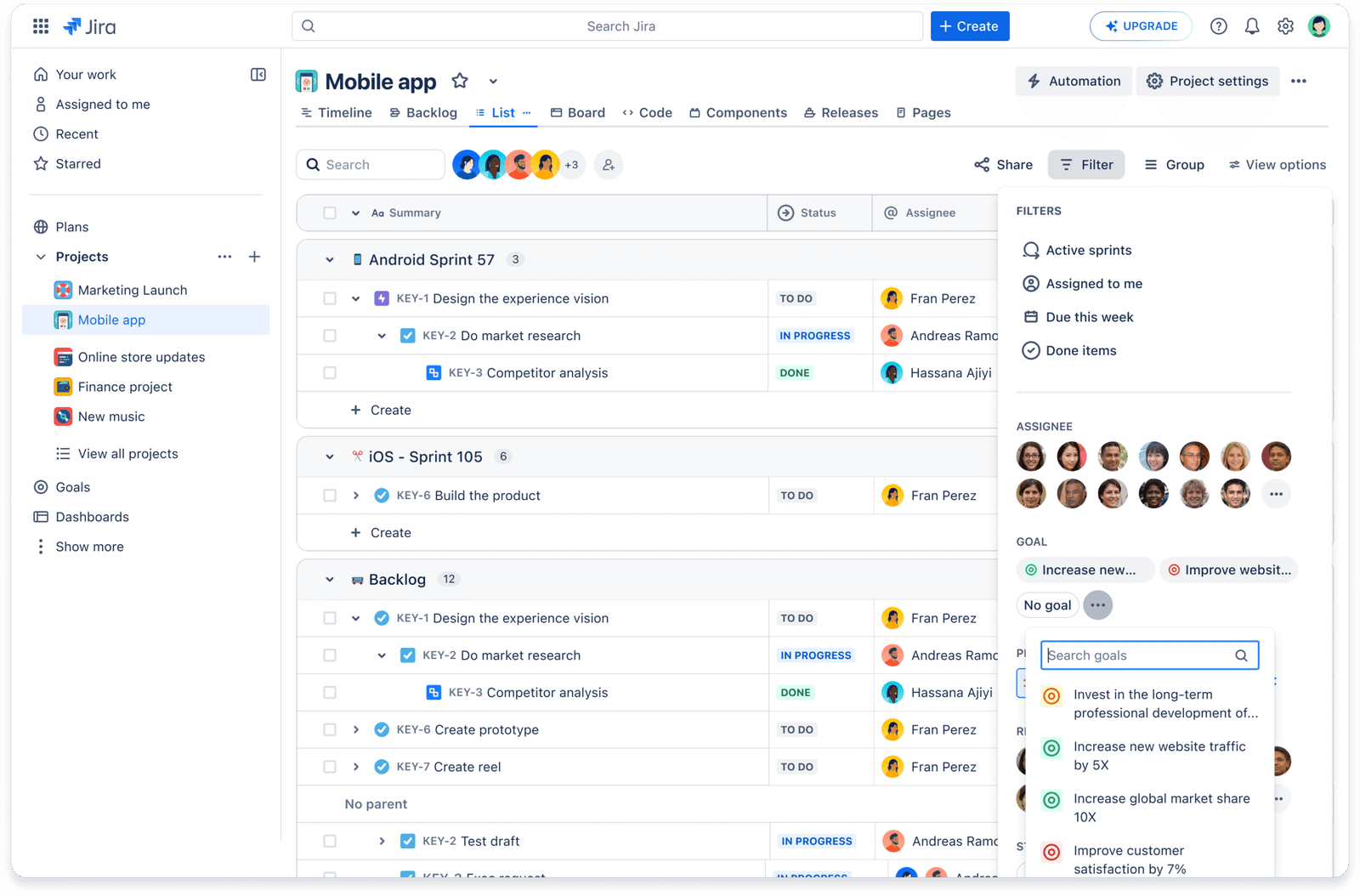The width and height of the screenshot is (1360, 896).
Task: Add a new project with plus icon
Action: coord(254,257)
